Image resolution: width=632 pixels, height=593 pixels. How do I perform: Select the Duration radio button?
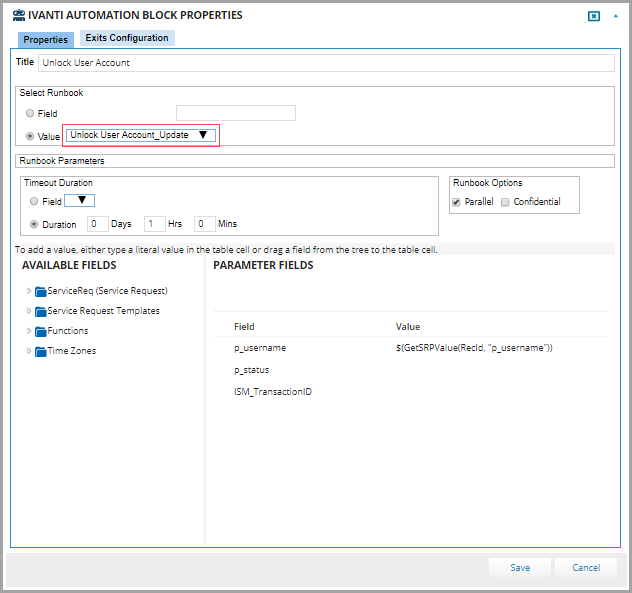pos(35,224)
